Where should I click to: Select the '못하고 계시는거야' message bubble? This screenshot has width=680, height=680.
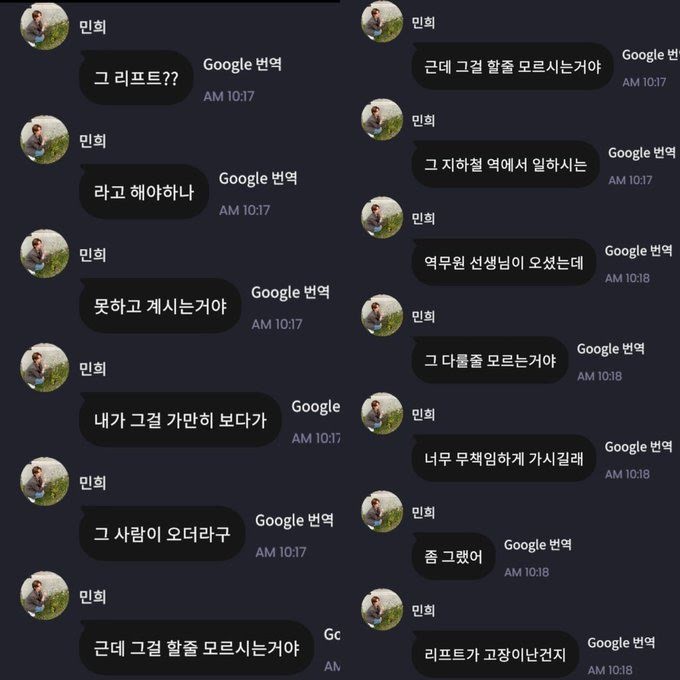[x=160, y=306]
